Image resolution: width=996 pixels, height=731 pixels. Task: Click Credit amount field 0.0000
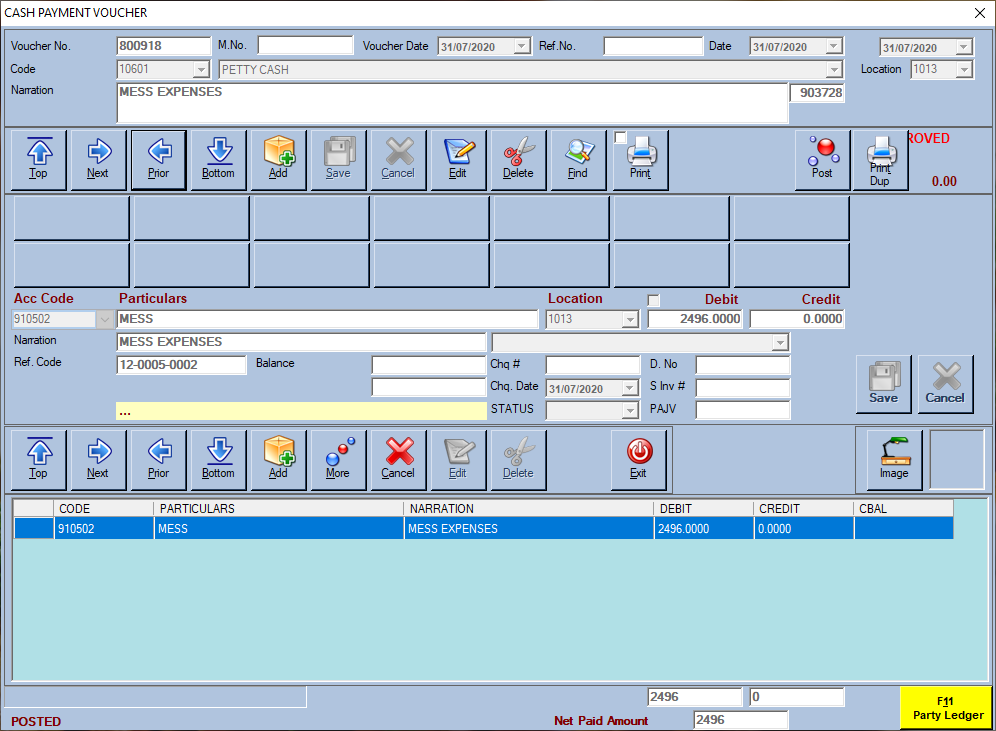click(797, 319)
